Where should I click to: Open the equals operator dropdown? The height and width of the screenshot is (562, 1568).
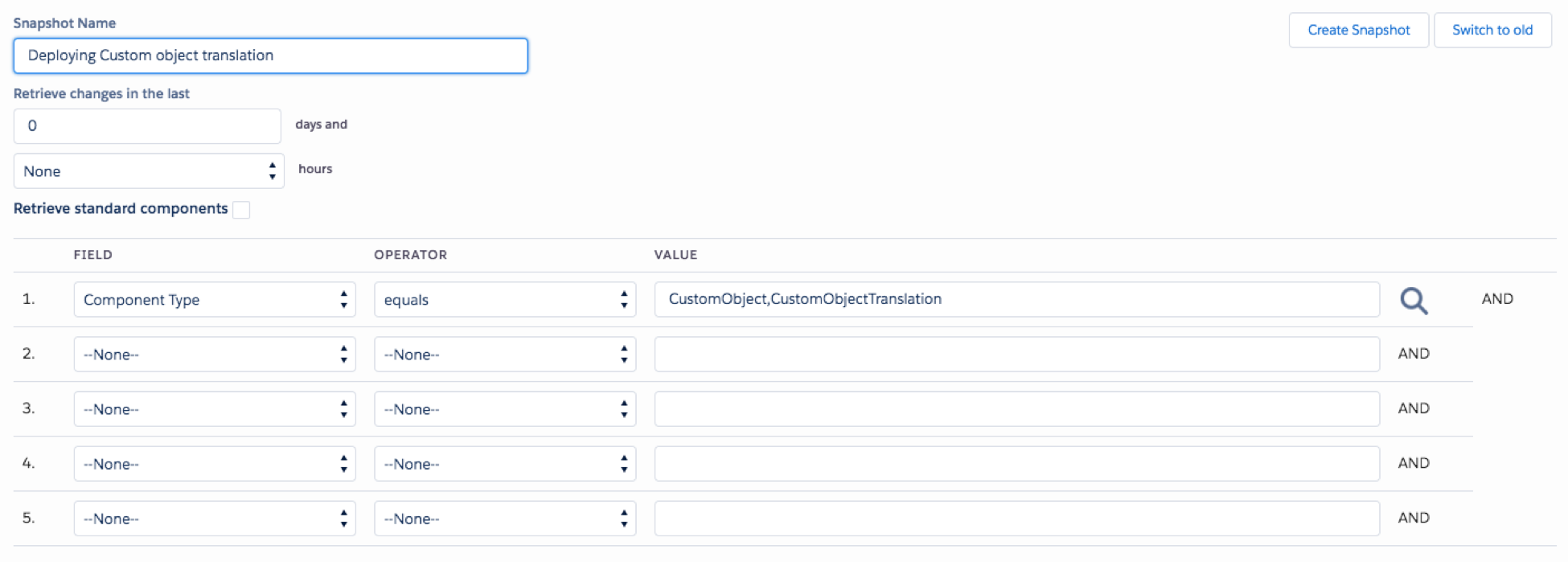(x=504, y=300)
